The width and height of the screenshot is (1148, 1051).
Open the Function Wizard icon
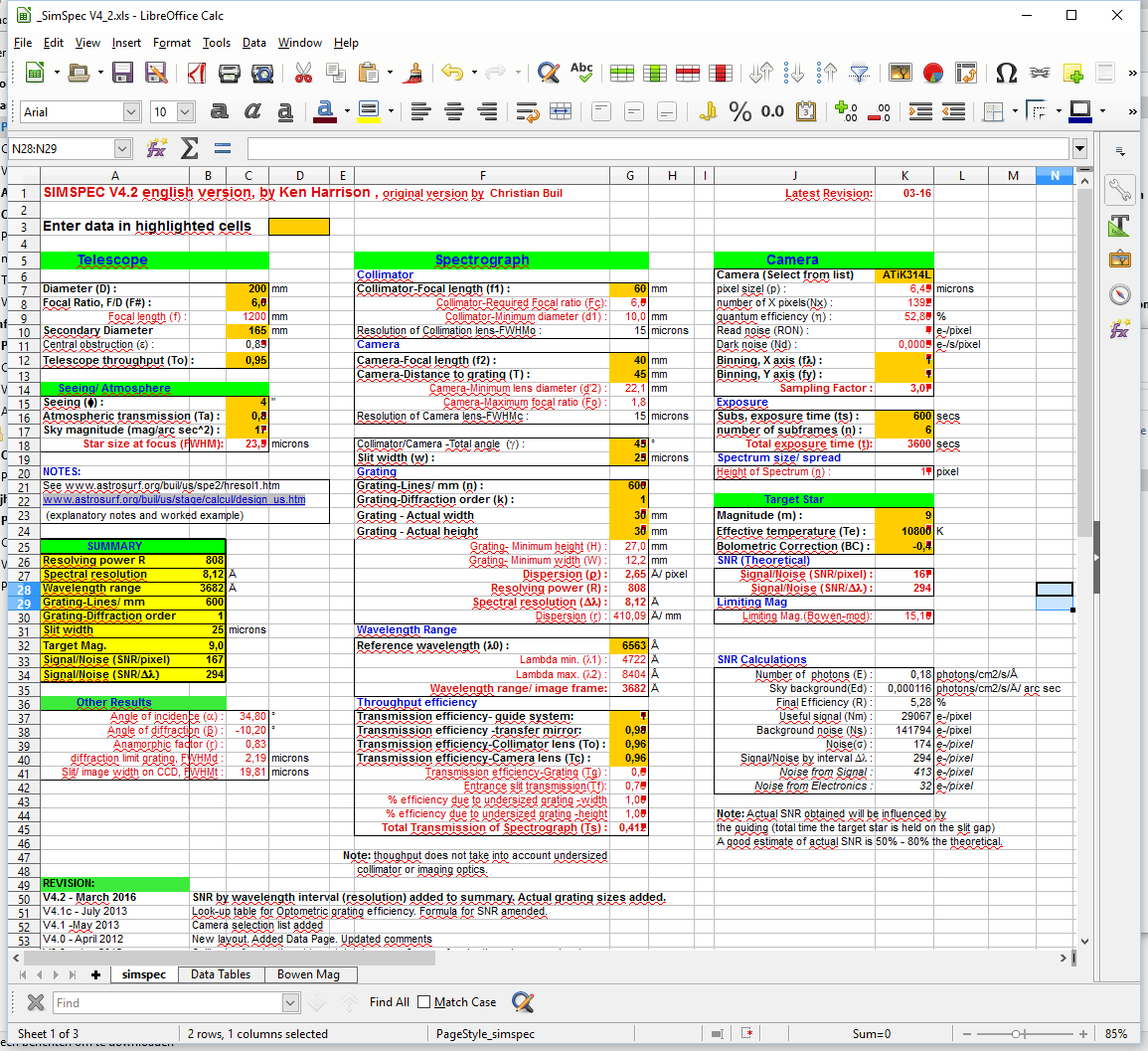[x=156, y=148]
